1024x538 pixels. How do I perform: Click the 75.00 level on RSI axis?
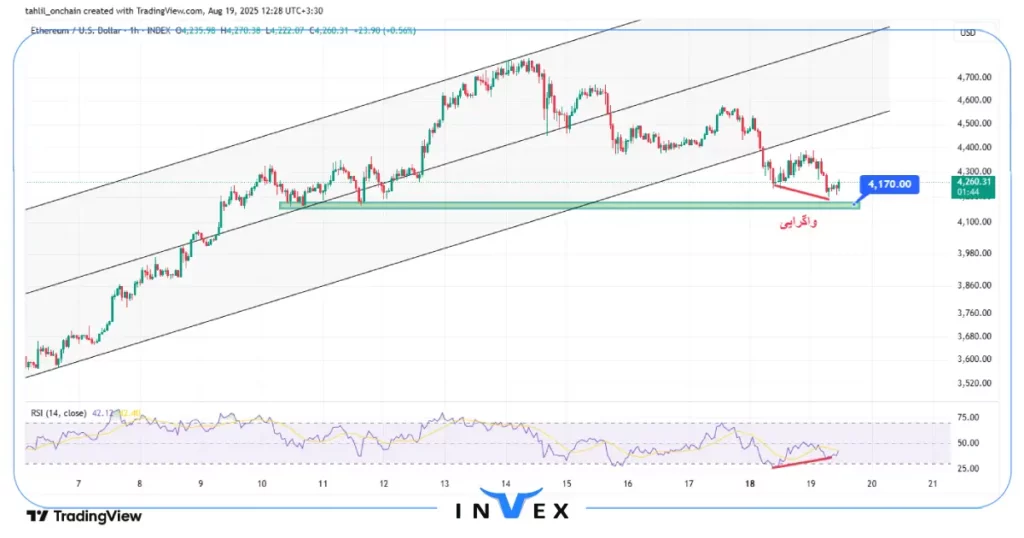pyautogui.click(x=967, y=418)
